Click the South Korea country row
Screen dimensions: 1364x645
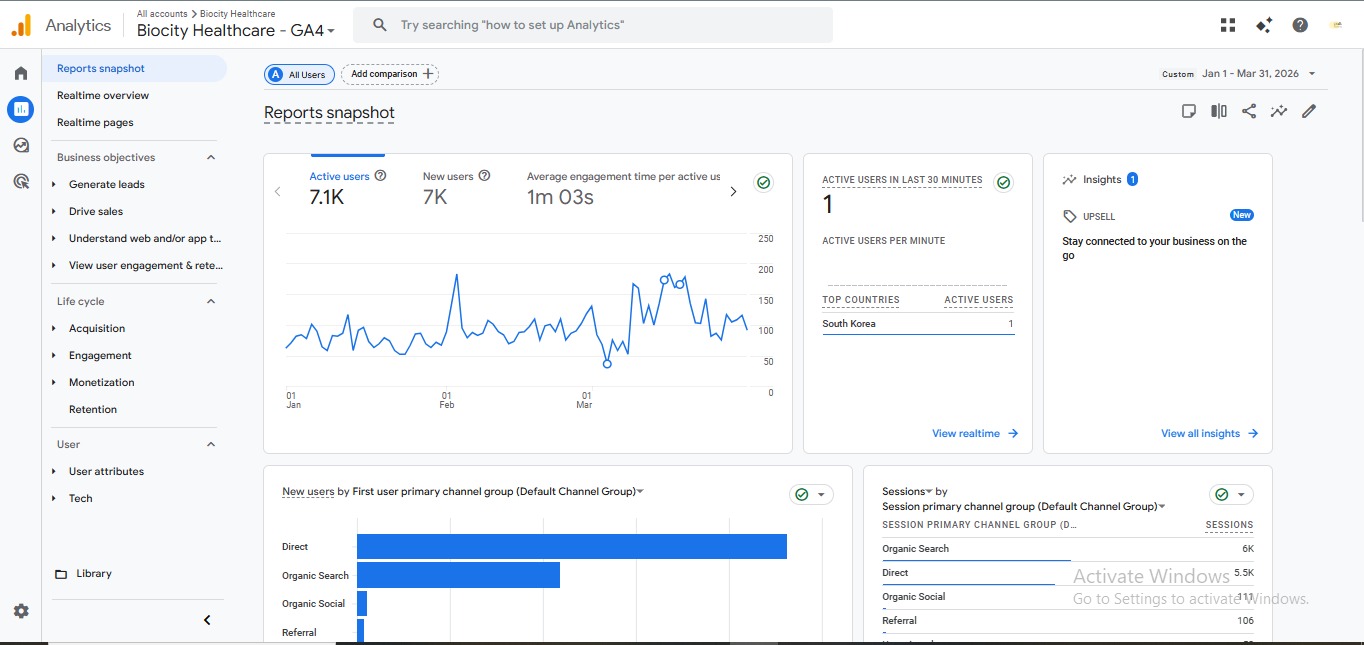(918, 324)
